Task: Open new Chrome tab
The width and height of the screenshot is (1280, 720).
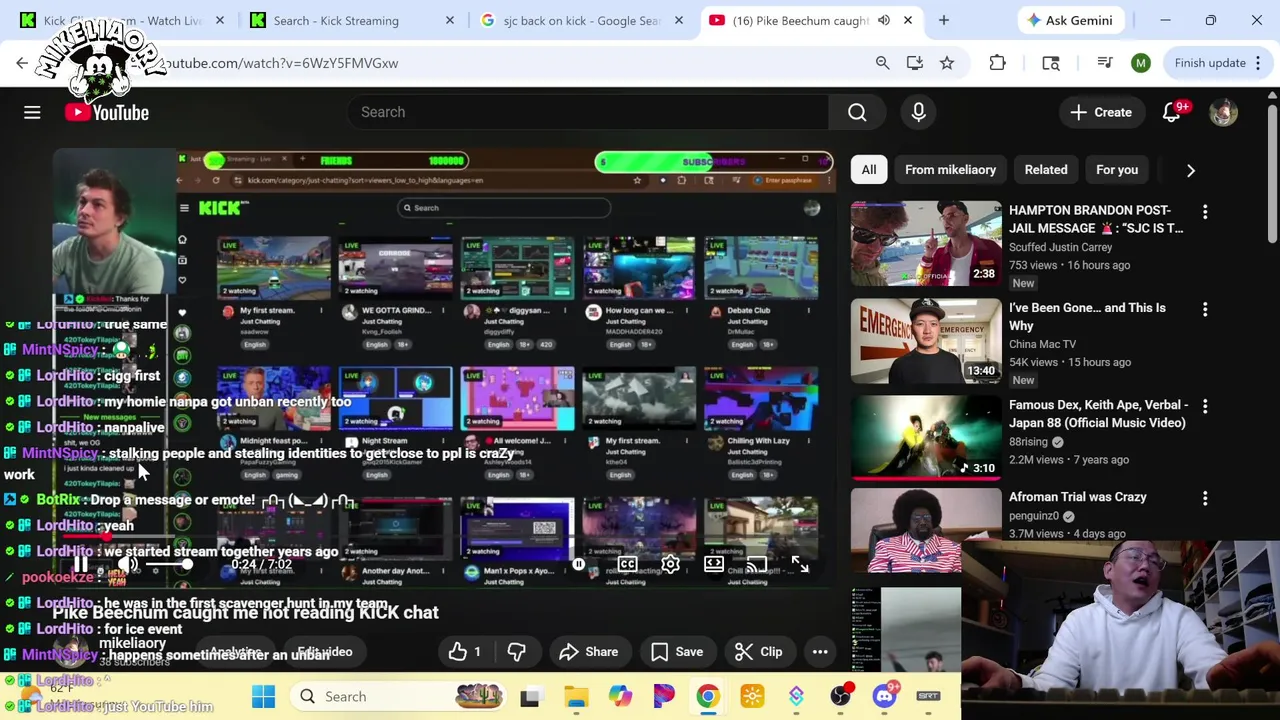Action: point(943,20)
